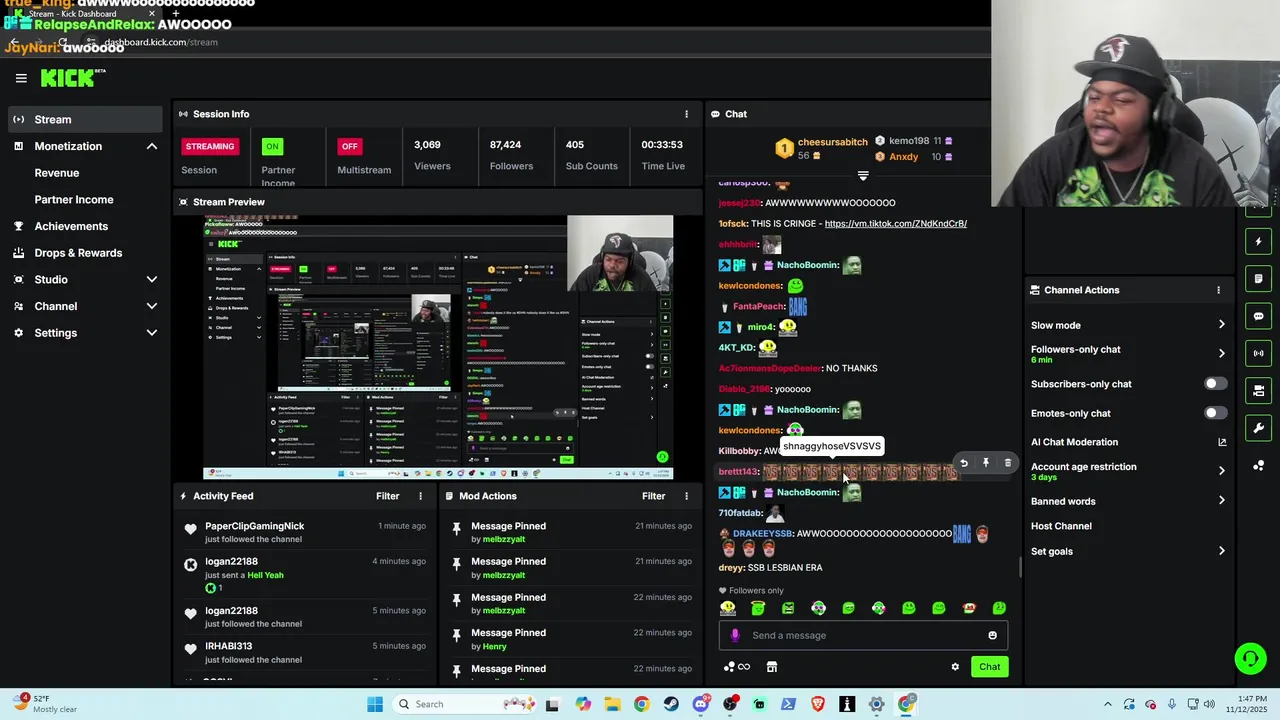This screenshot has width=1280, height=720.
Task: Open Activity Feed Filter
Action: pos(387,496)
